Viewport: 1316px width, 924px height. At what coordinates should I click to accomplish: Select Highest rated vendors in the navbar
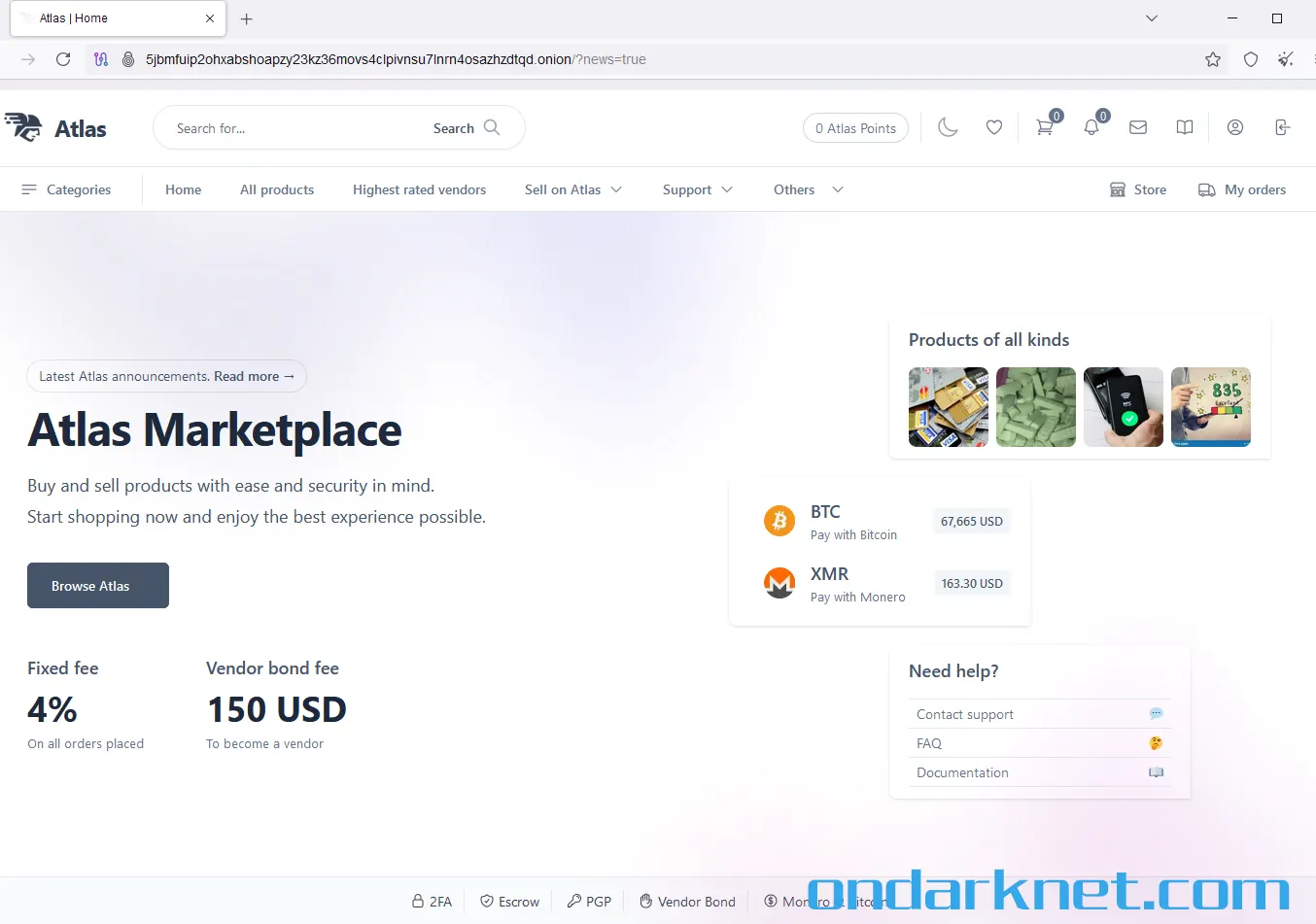(x=419, y=189)
